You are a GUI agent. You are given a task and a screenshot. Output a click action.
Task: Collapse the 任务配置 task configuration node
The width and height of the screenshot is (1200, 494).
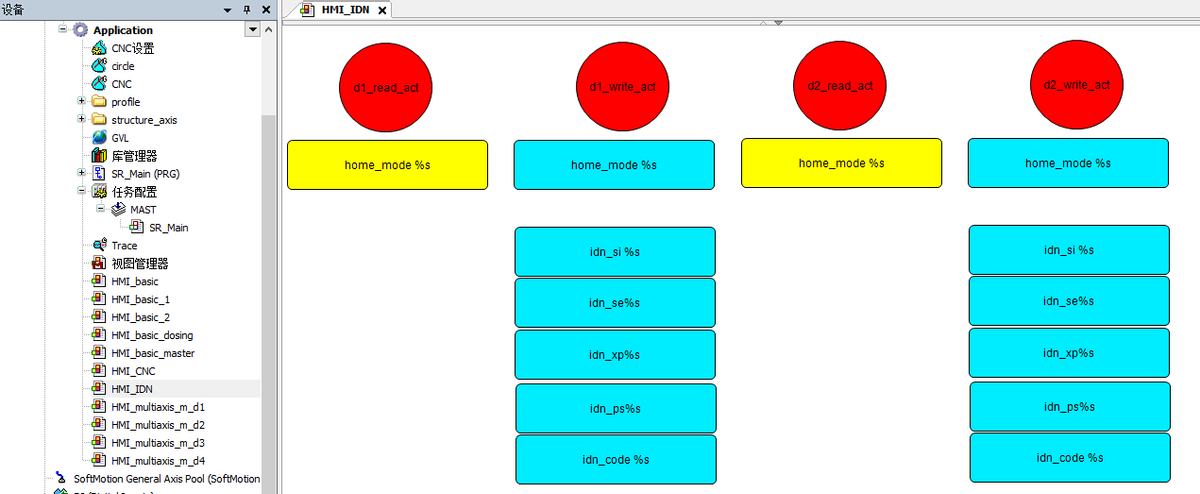click(x=82, y=191)
